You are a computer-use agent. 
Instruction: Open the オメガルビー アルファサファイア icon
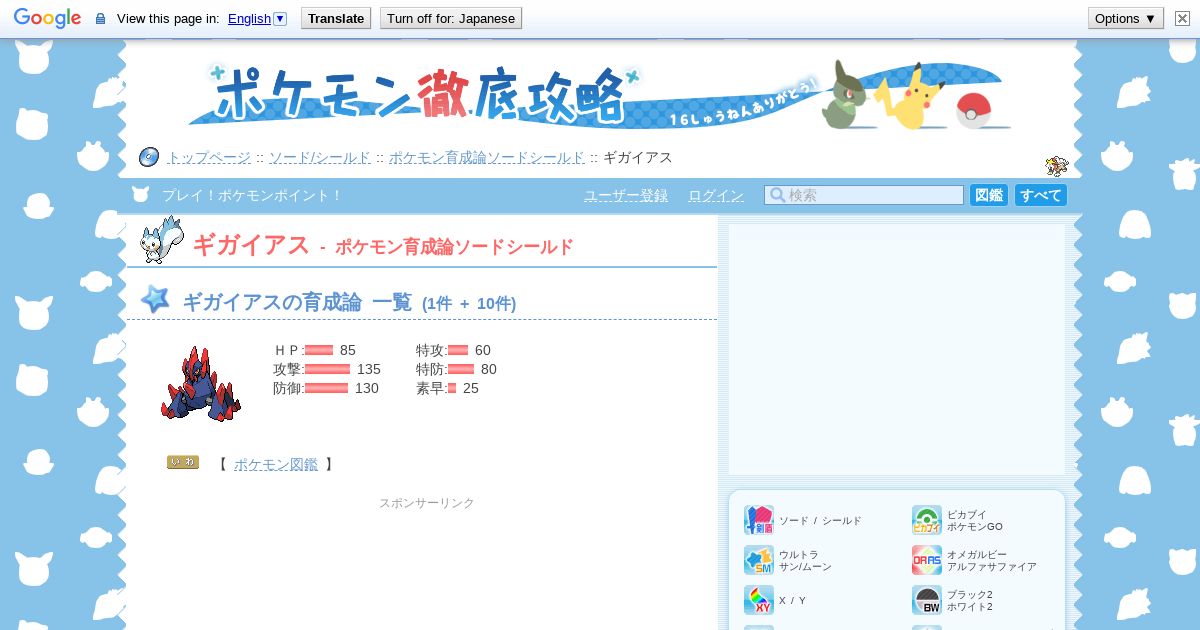927,560
